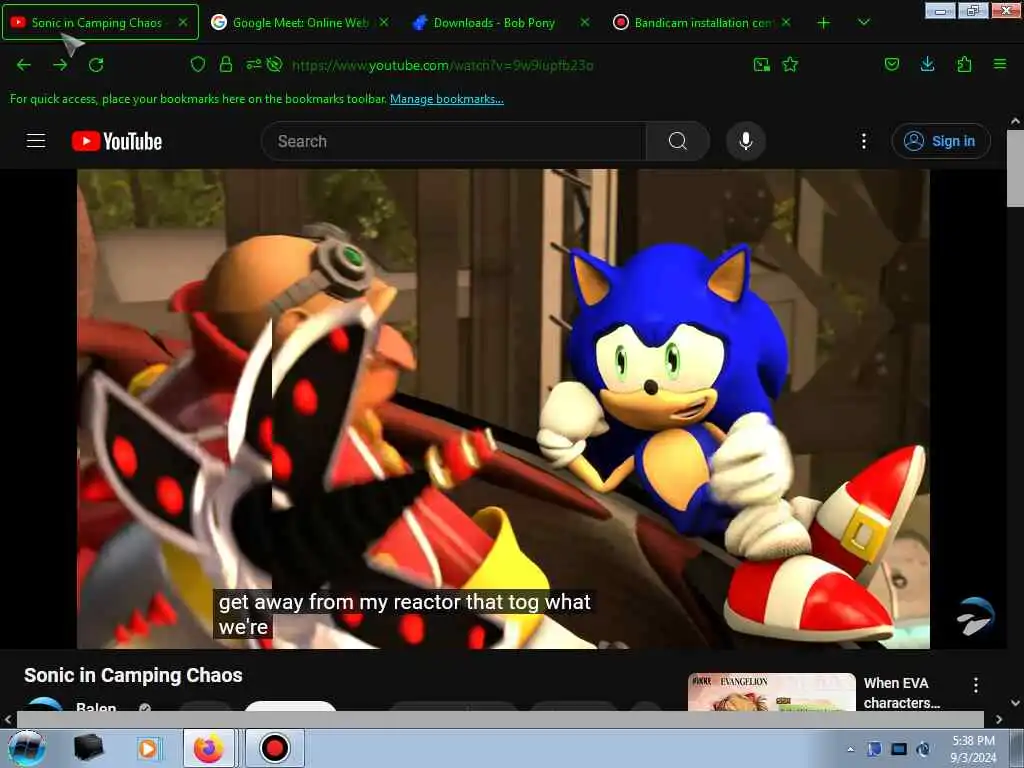This screenshot has height=768, width=1024.
Task: Reload the current YouTube page
Action: pyautogui.click(x=96, y=65)
